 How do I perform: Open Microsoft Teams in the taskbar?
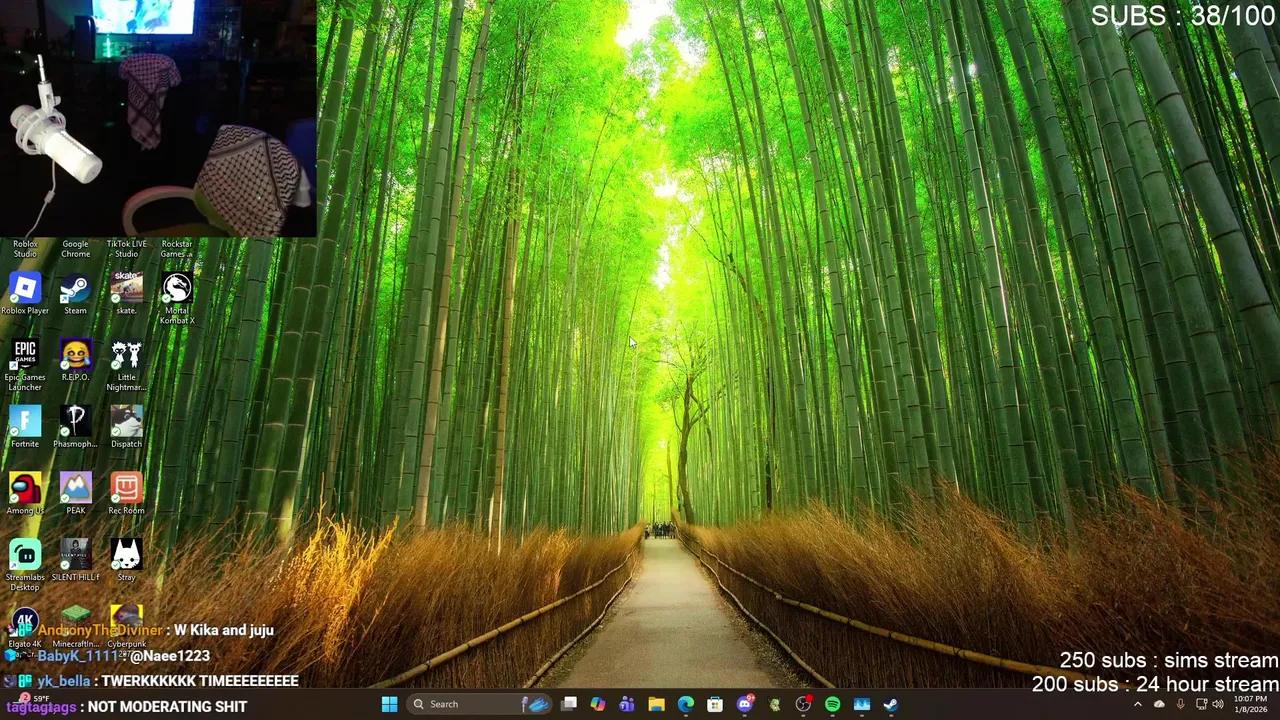[x=627, y=704]
